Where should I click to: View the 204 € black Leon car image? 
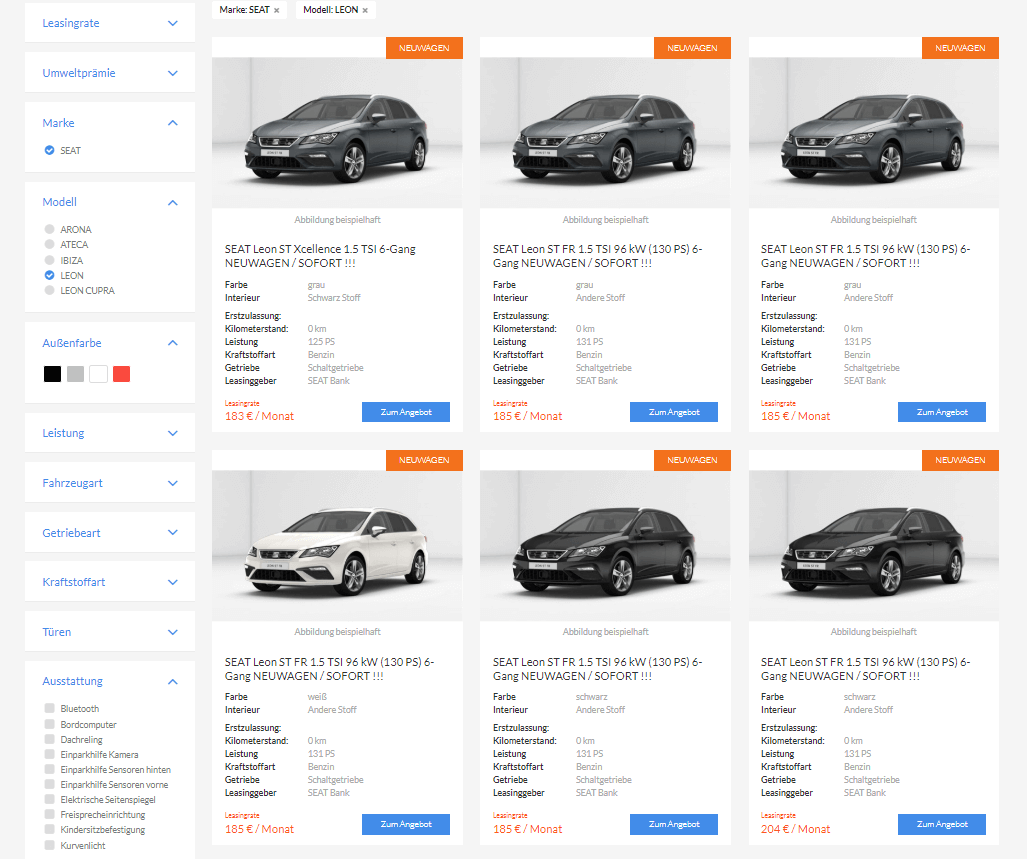[x=874, y=545]
